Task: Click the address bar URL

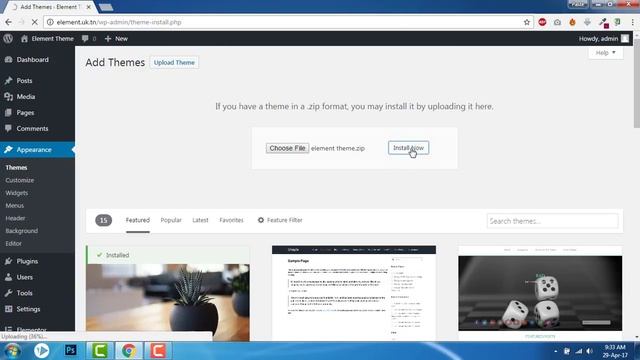Action: pyautogui.click(x=119, y=22)
